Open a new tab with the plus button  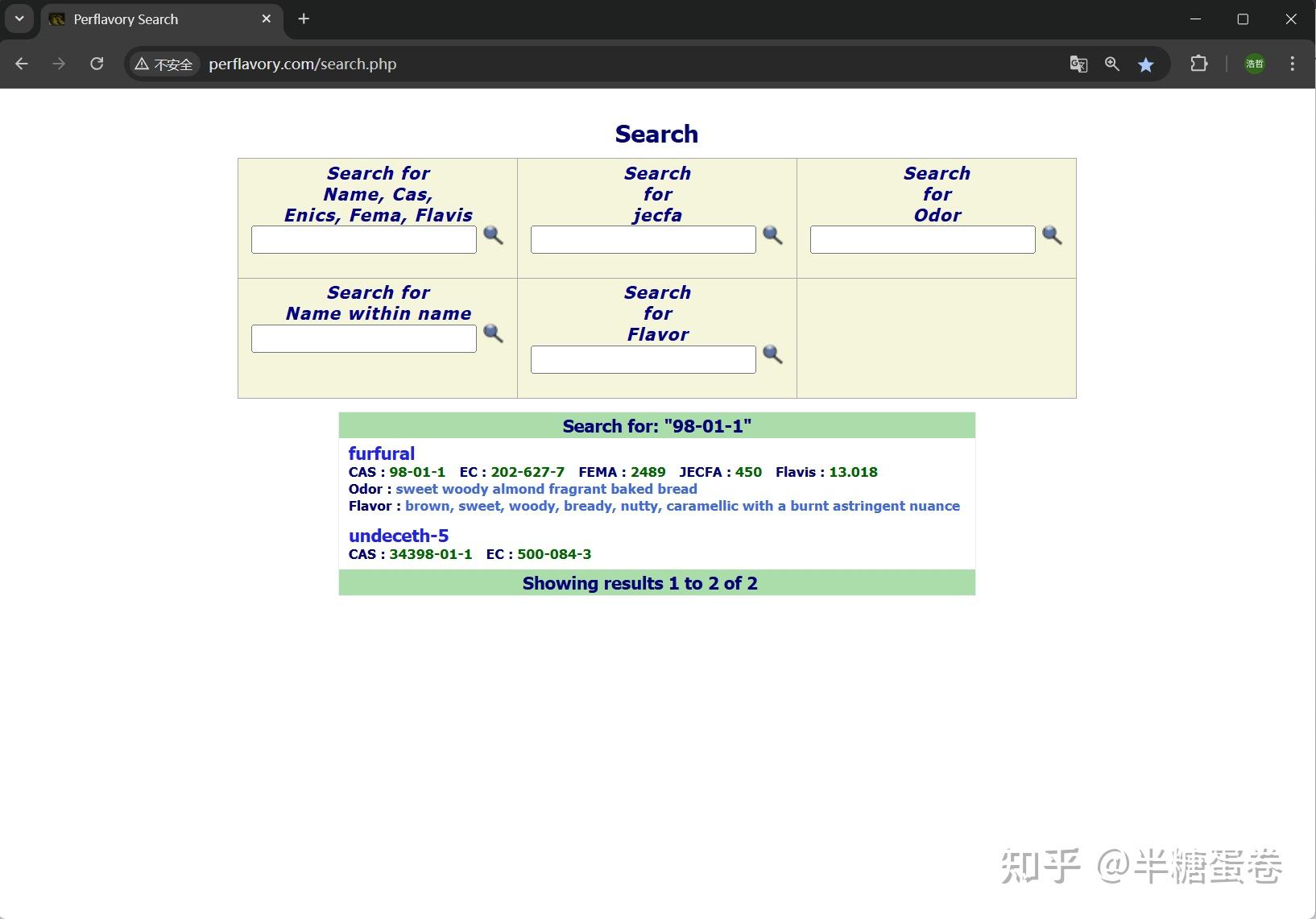point(304,19)
